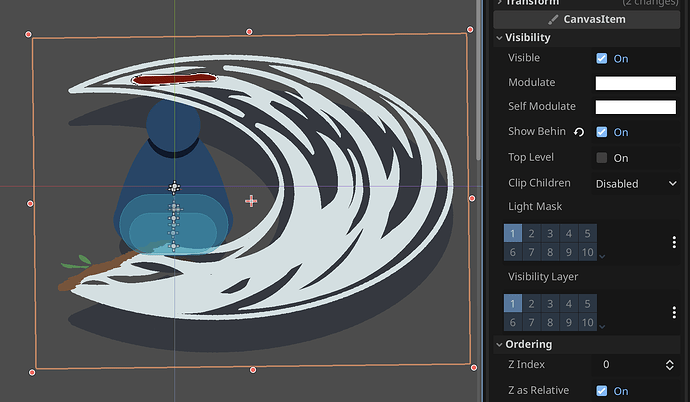
Task: Toggle Light Mask layer 3
Action: [x=550, y=234]
